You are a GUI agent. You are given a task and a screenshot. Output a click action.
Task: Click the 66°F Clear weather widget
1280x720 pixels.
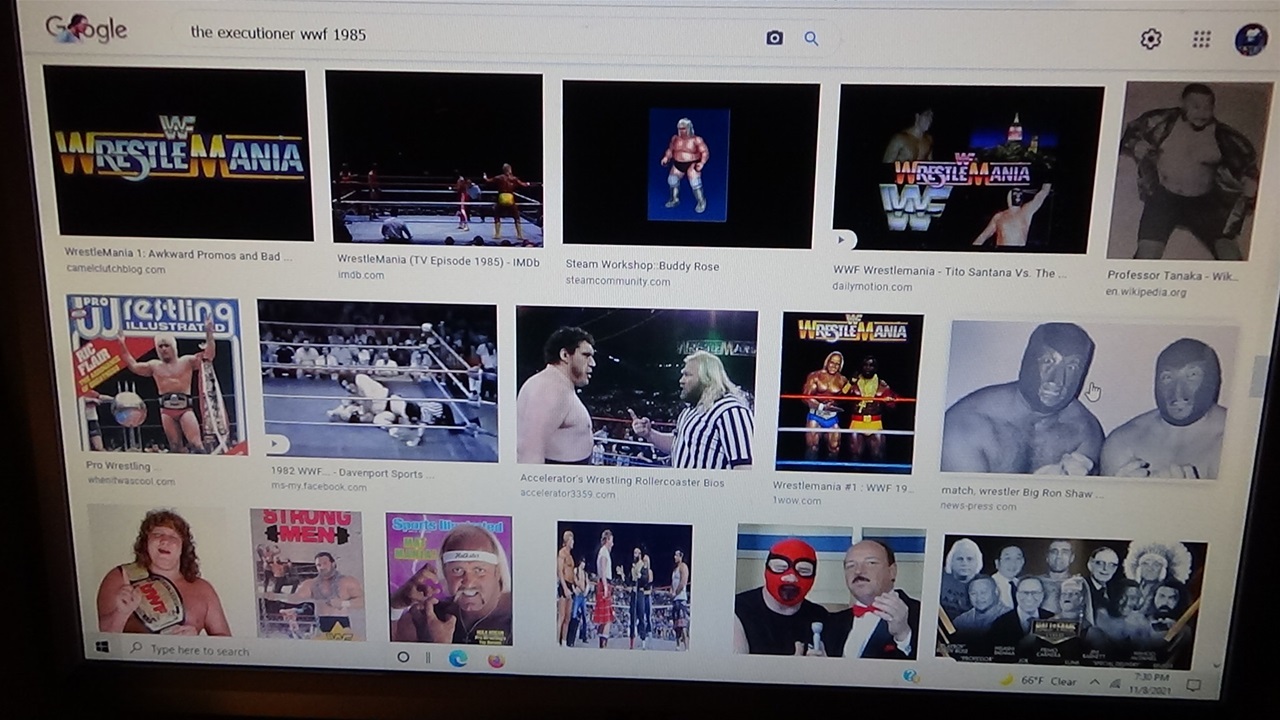[x=1040, y=681]
